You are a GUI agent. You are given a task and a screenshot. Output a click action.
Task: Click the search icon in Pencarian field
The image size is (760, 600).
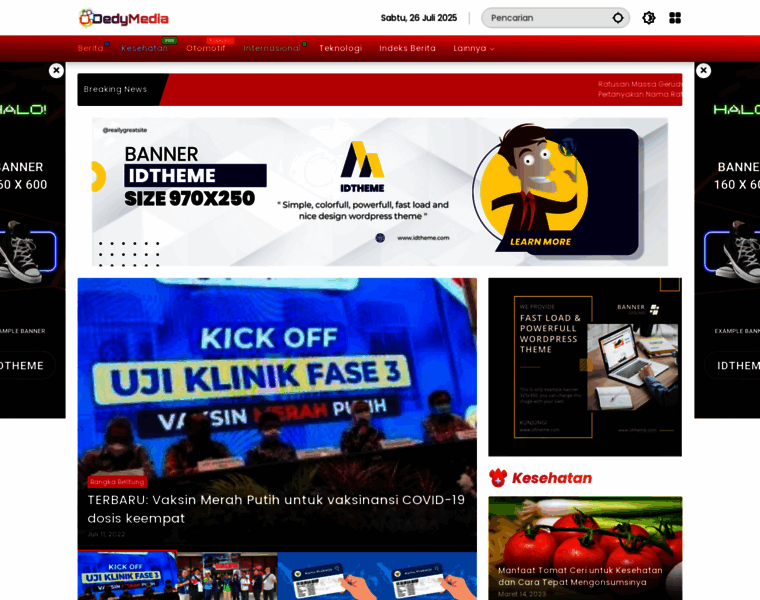click(x=618, y=18)
